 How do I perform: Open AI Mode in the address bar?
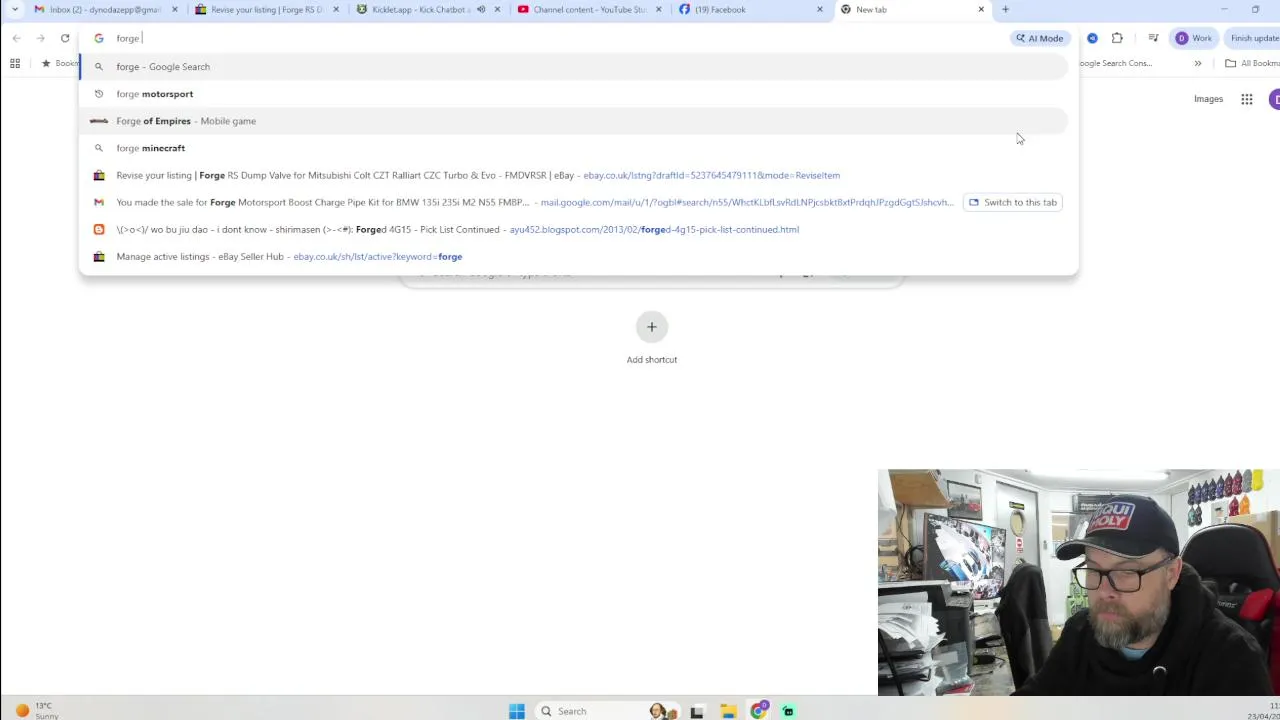[x=1040, y=38]
